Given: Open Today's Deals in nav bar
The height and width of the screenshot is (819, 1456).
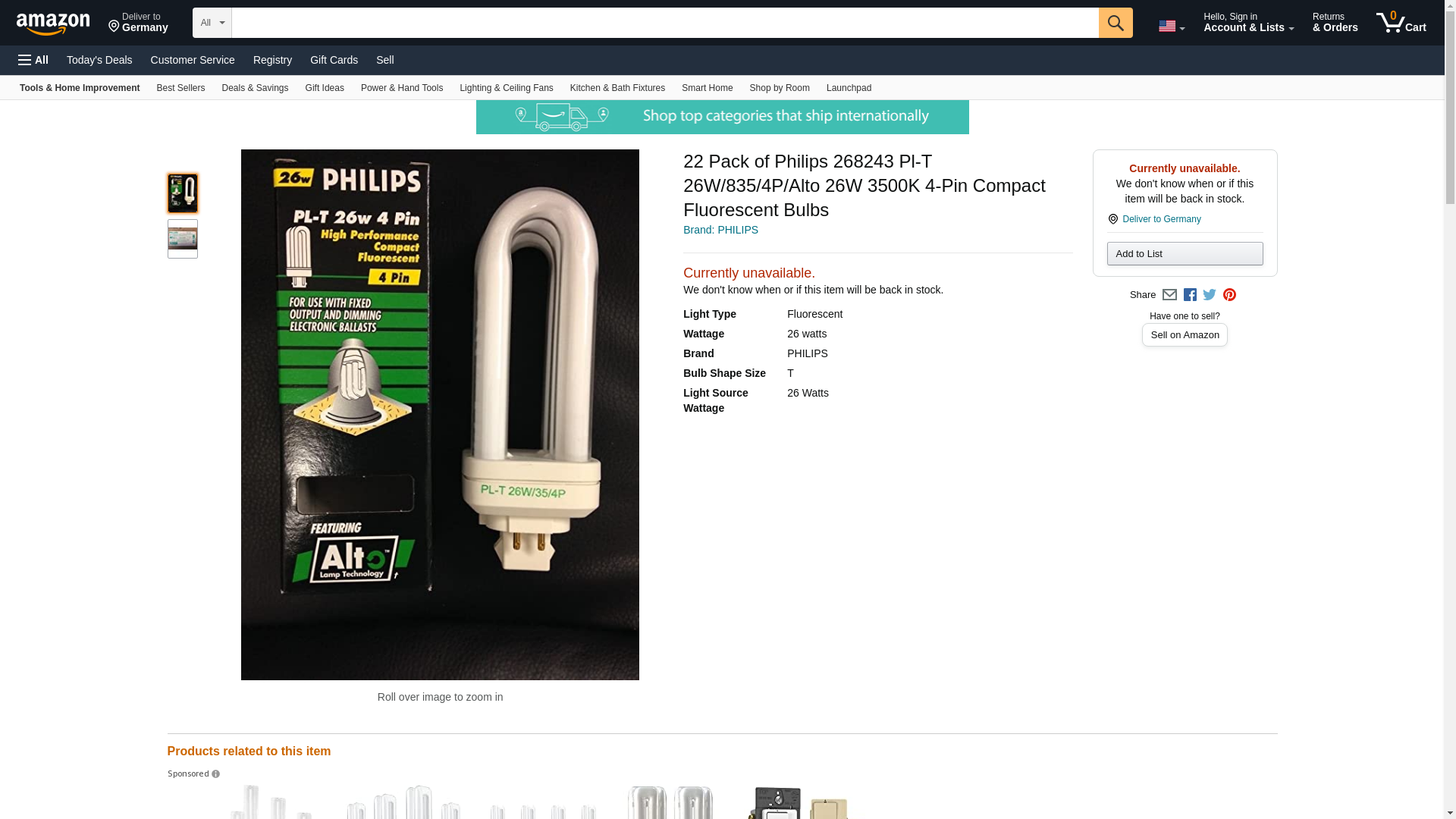Looking at the screenshot, I should [x=99, y=60].
